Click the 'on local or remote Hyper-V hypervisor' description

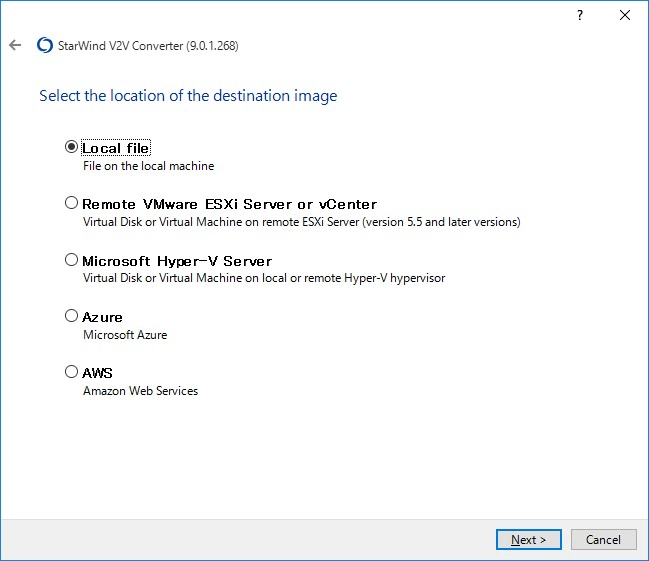[345, 278]
